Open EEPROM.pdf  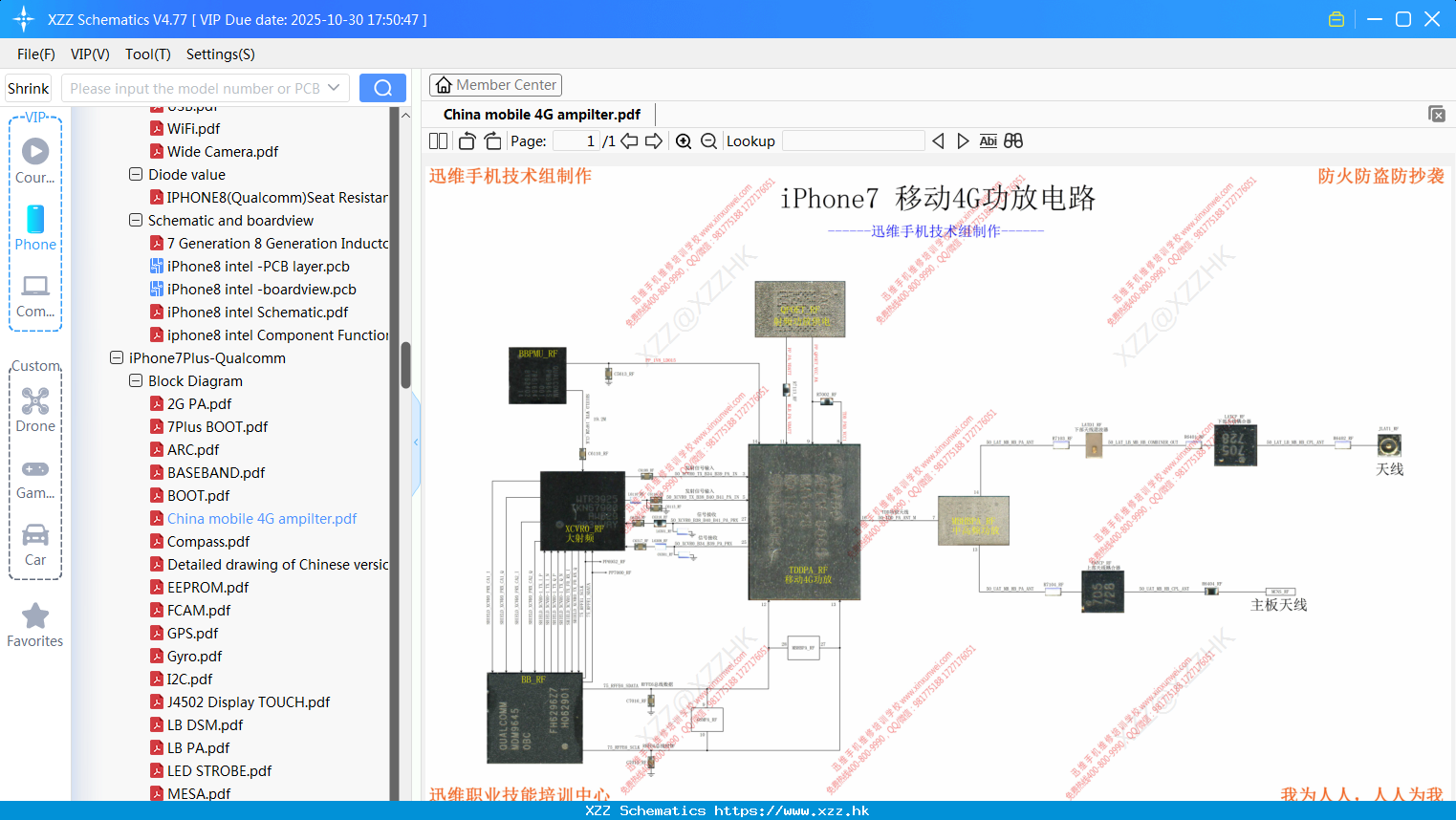point(207,587)
